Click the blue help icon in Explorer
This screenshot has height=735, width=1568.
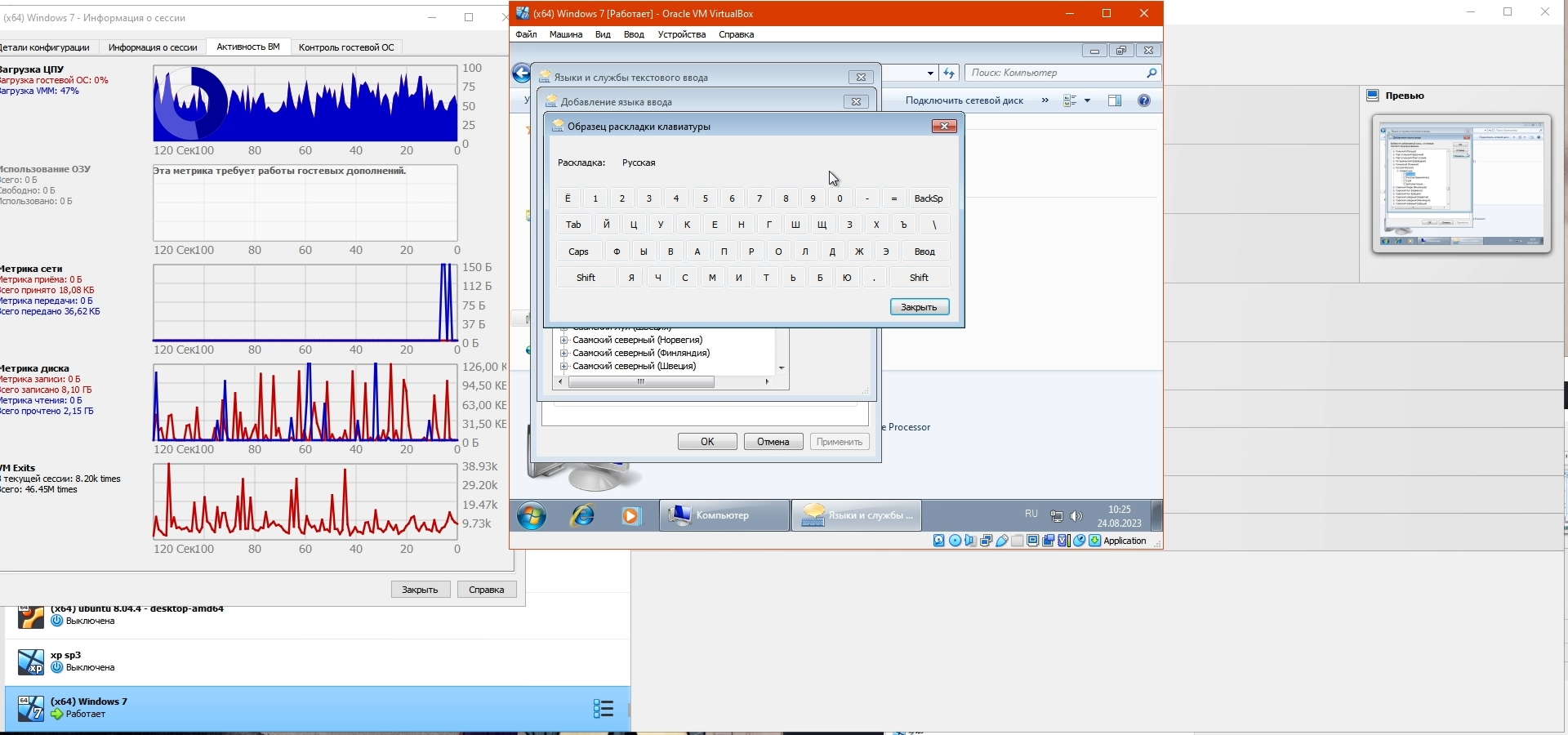pos(1144,100)
